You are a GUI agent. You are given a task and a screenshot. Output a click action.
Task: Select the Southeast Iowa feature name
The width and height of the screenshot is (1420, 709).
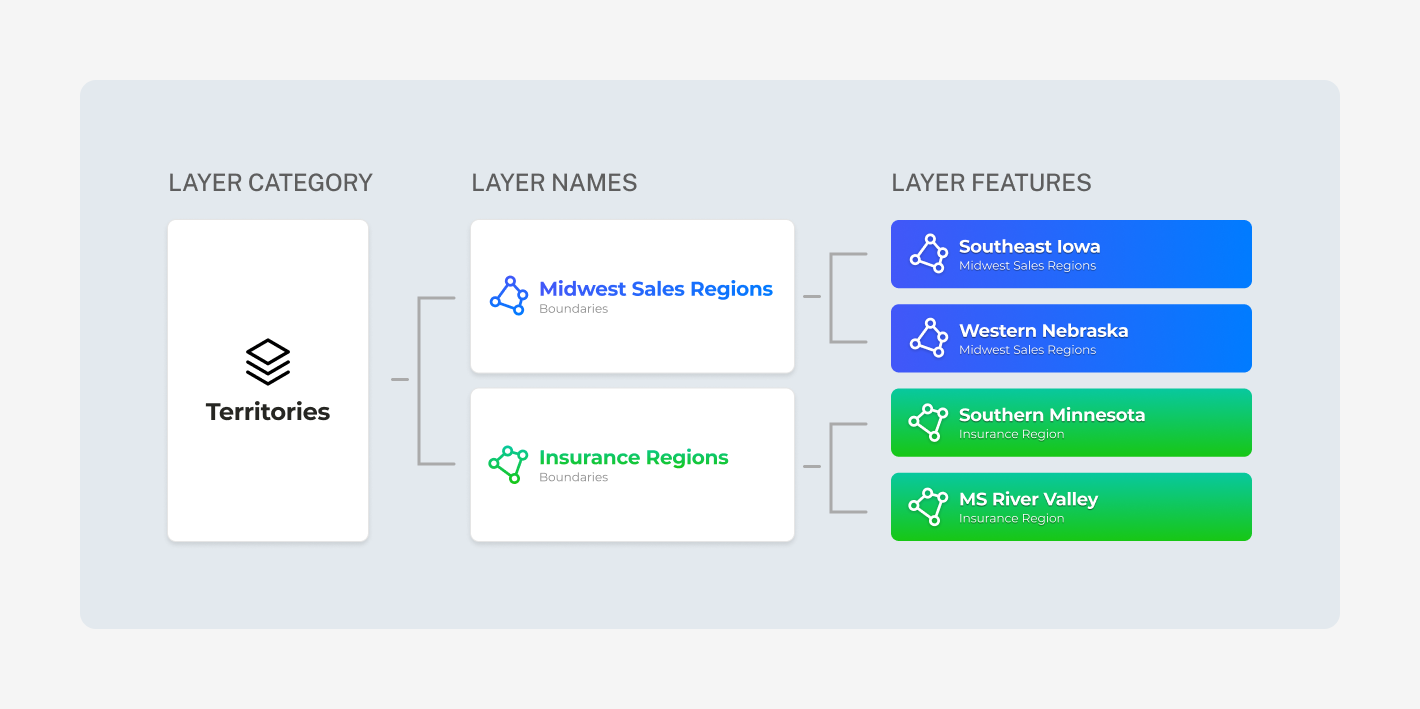coord(1029,246)
